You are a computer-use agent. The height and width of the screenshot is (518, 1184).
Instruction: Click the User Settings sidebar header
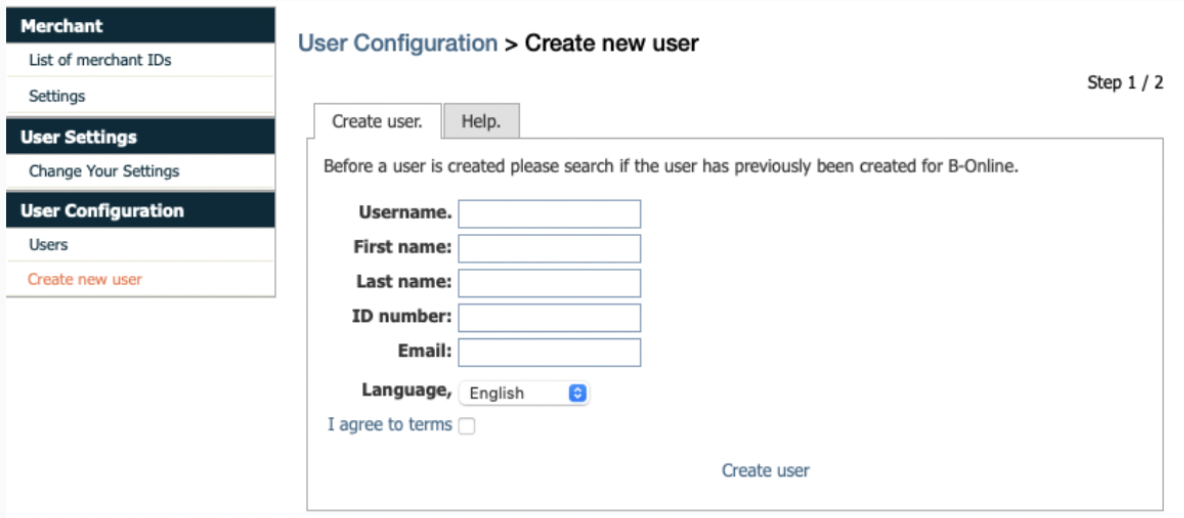pyautogui.click(x=140, y=137)
